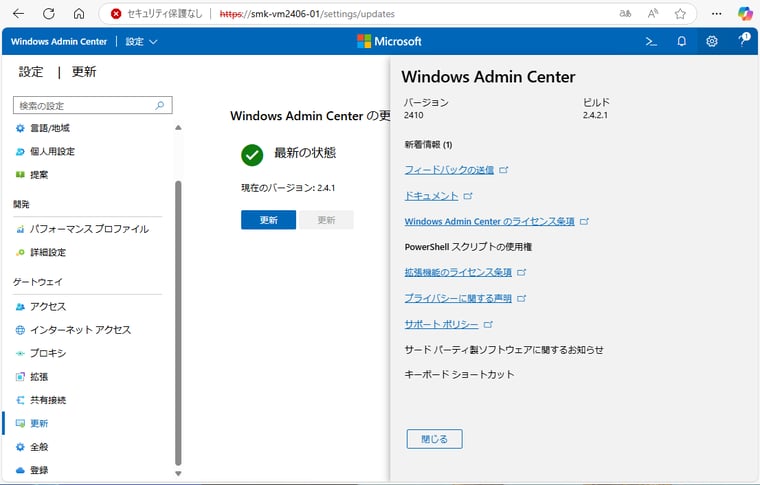
Task: Open settings gear icon in header
Action: pyautogui.click(x=712, y=42)
